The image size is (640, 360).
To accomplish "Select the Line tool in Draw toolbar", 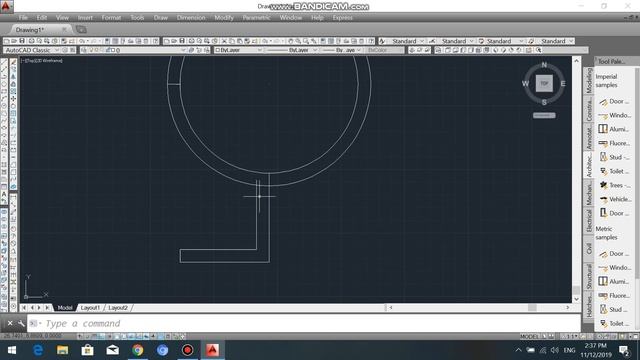I will tap(4, 62).
